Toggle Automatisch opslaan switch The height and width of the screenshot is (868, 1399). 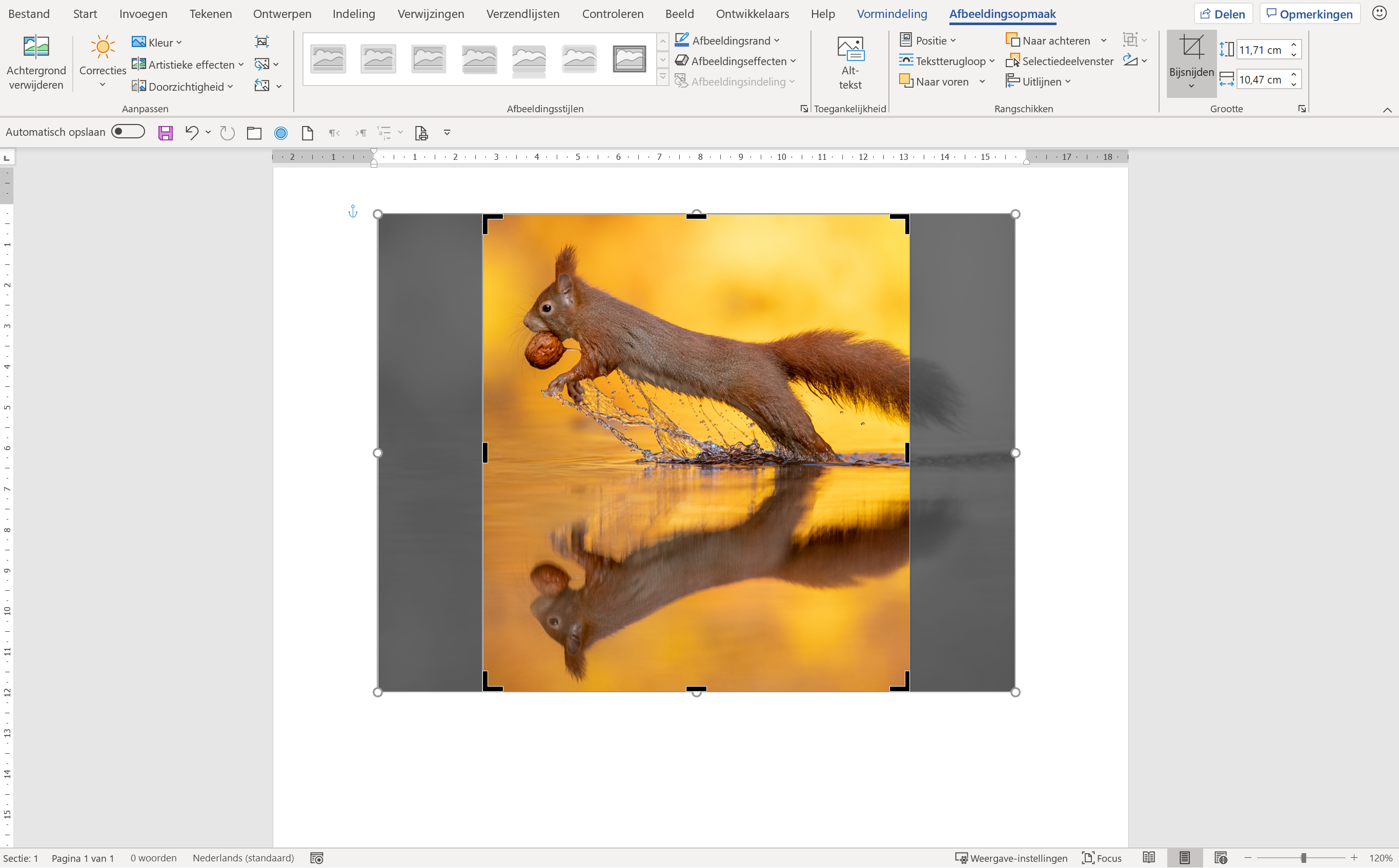128,132
